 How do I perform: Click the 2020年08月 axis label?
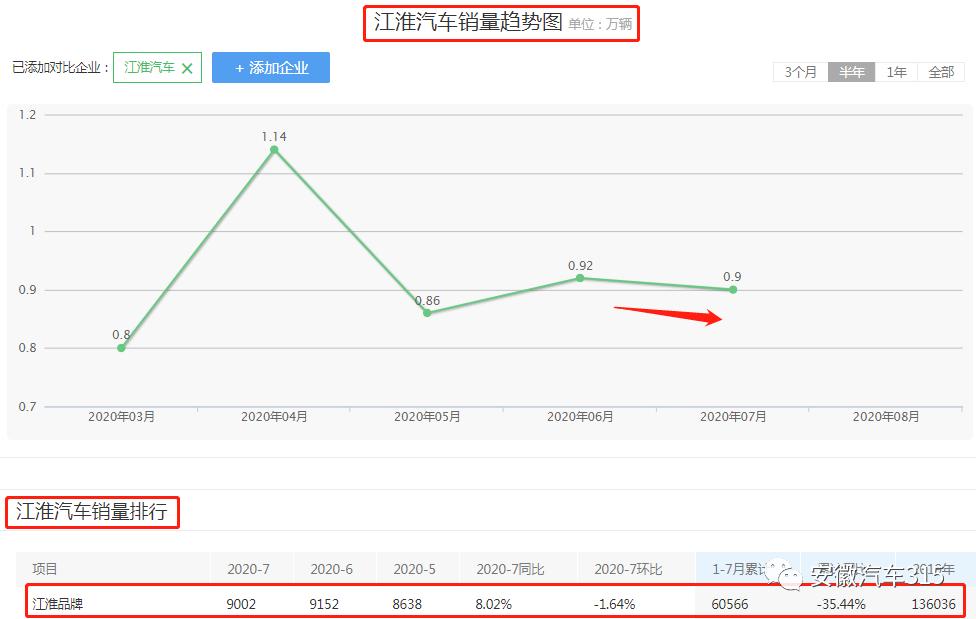click(885, 414)
